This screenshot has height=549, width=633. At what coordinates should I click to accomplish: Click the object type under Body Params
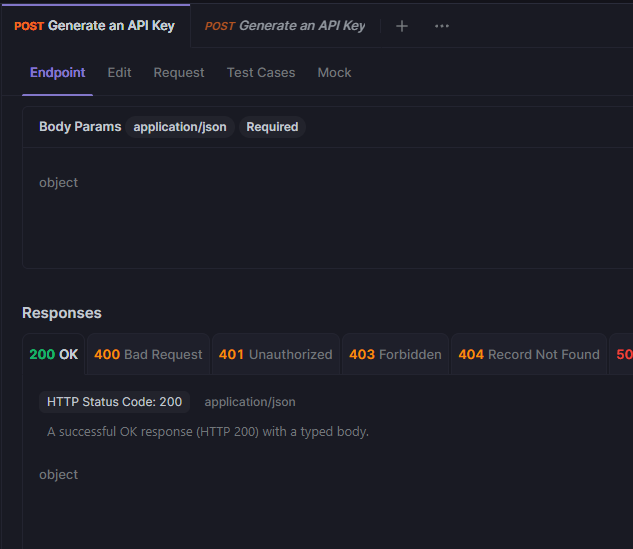point(58,183)
